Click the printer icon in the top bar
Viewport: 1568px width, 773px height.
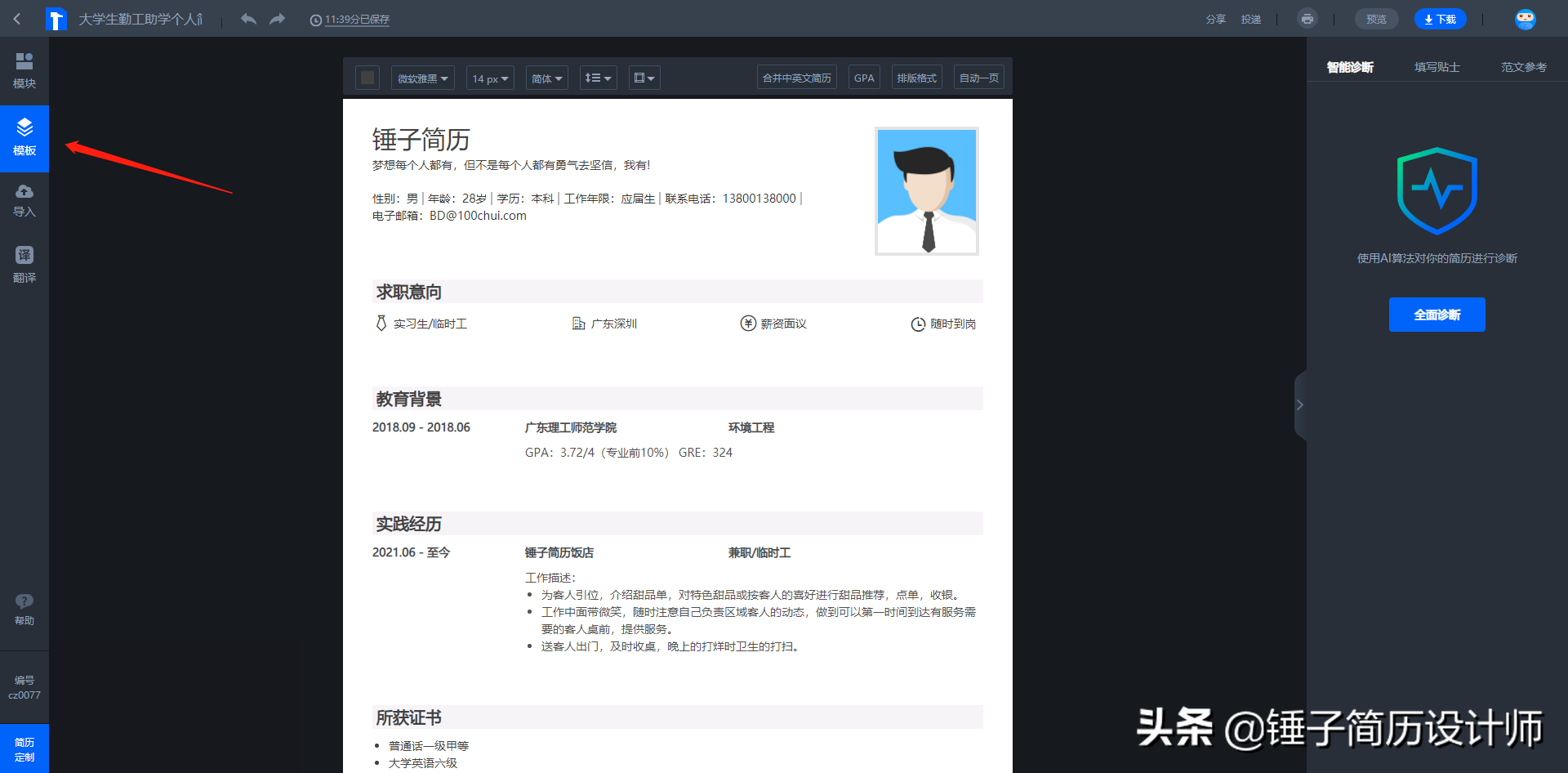(1307, 19)
